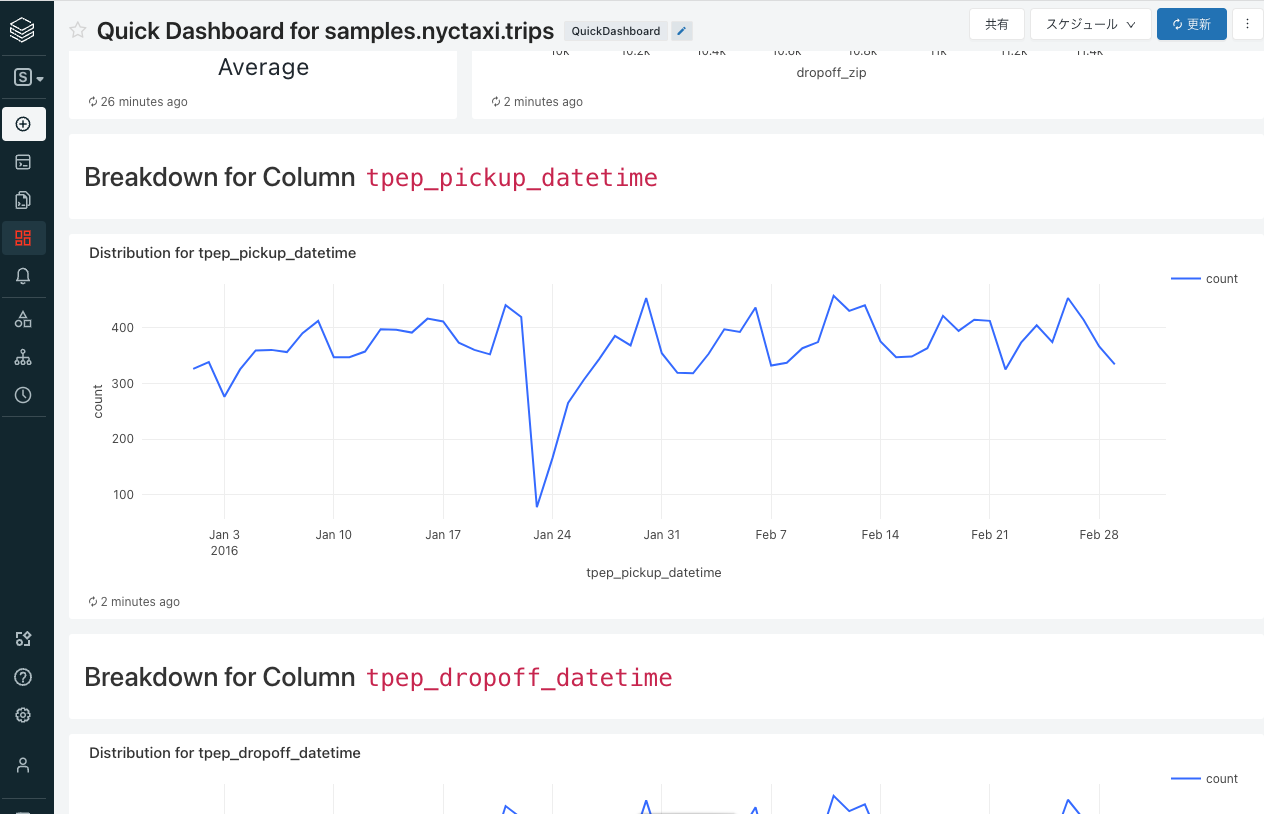Screen dimensions: 1264x814
Task: Click the Create new plus icon
Action: 24,124
